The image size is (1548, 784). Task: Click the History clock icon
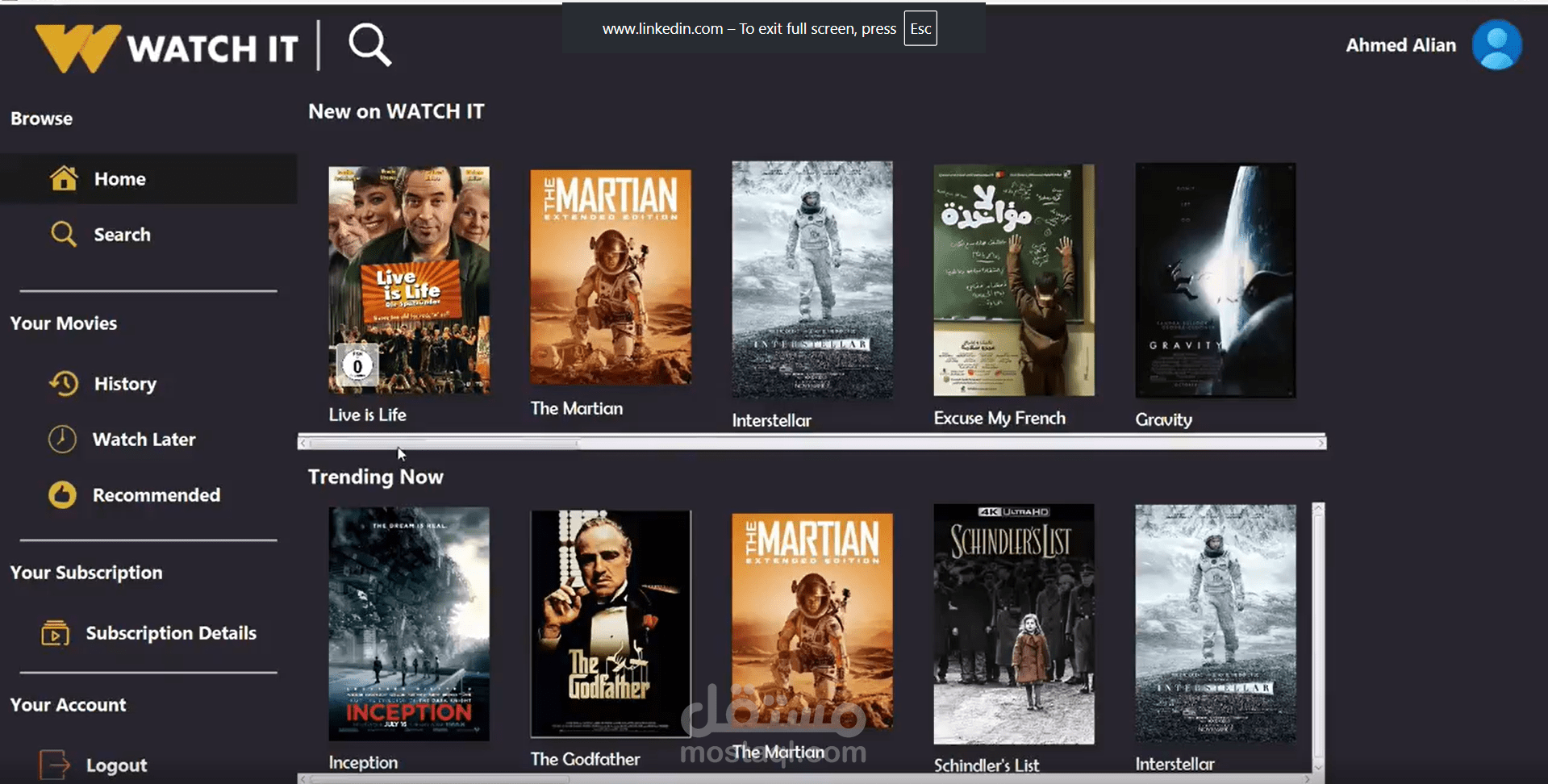[x=64, y=383]
